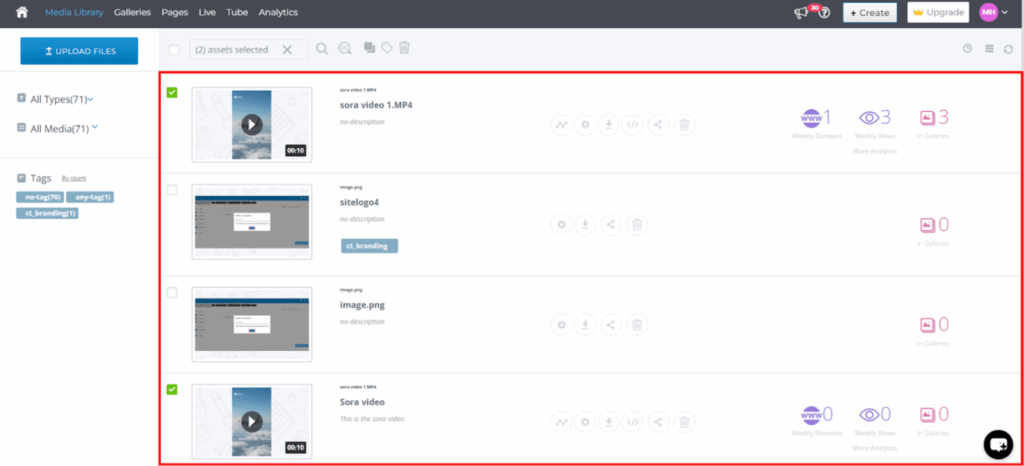1024x466 pixels.
Task: Share the sitelogo4 image
Action: tap(611, 224)
